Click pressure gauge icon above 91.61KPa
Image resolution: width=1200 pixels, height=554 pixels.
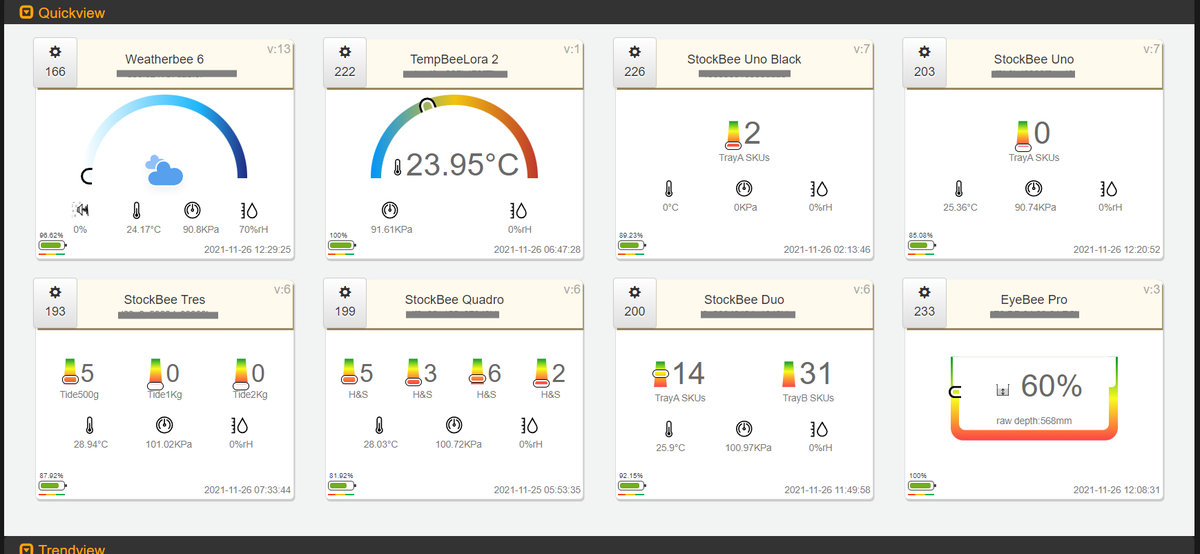[390, 210]
